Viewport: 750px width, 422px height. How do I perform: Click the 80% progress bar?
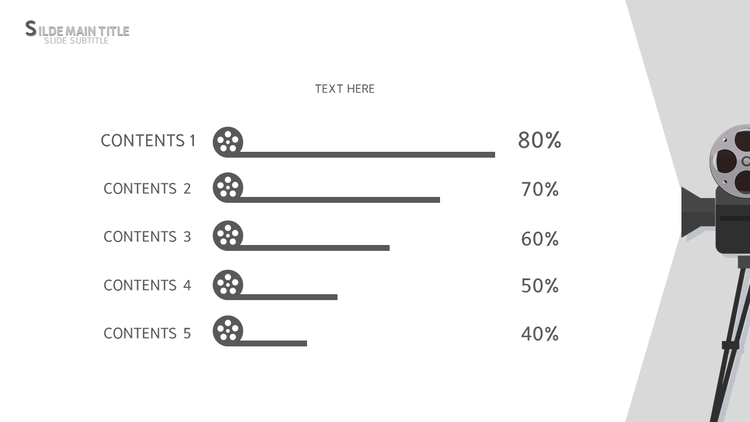[x=370, y=155]
